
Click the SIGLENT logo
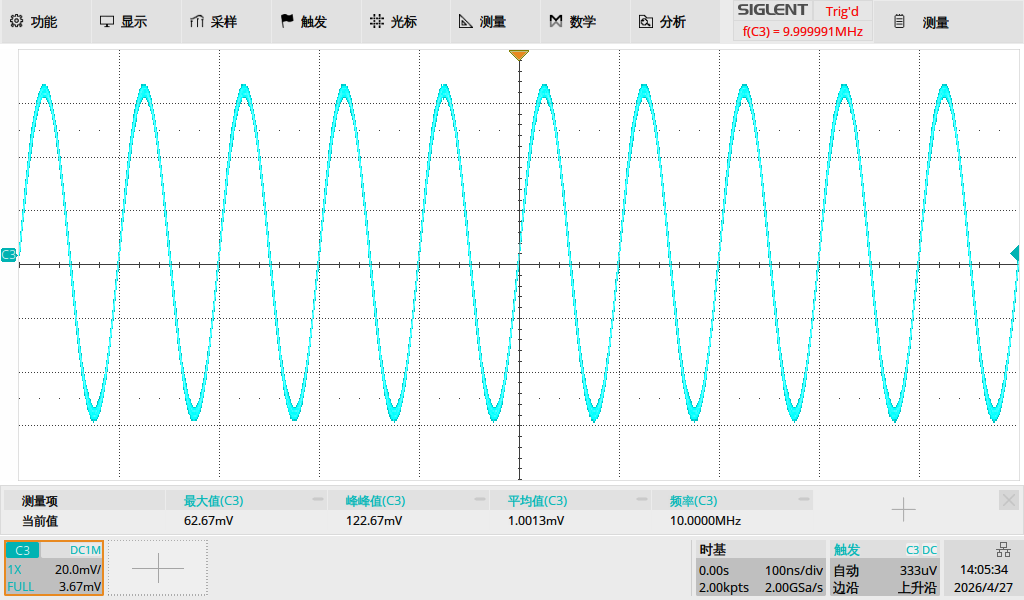tap(772, 10)
